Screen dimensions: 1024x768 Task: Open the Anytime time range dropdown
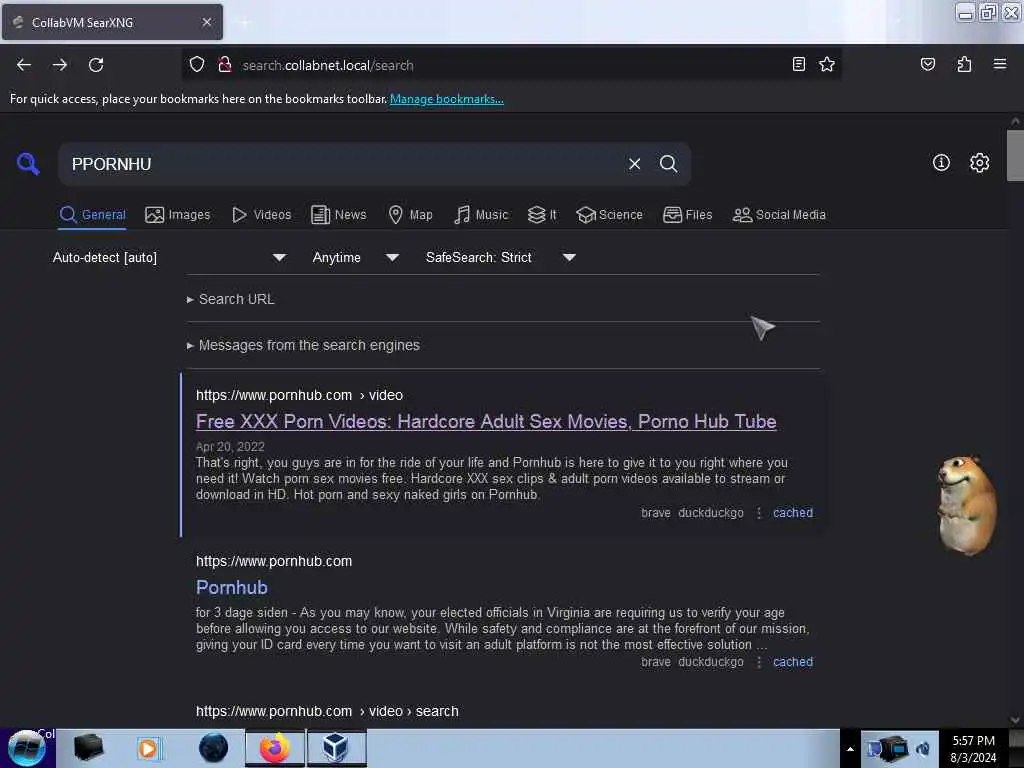click(355, 257)
